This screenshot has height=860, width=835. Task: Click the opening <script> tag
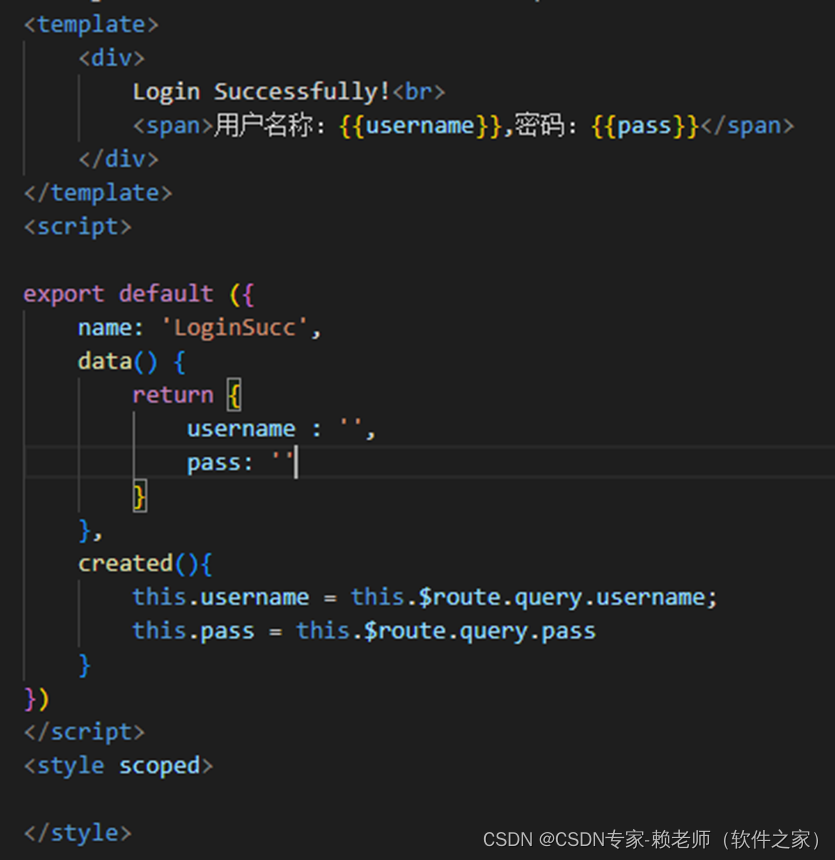click(78, 227)
